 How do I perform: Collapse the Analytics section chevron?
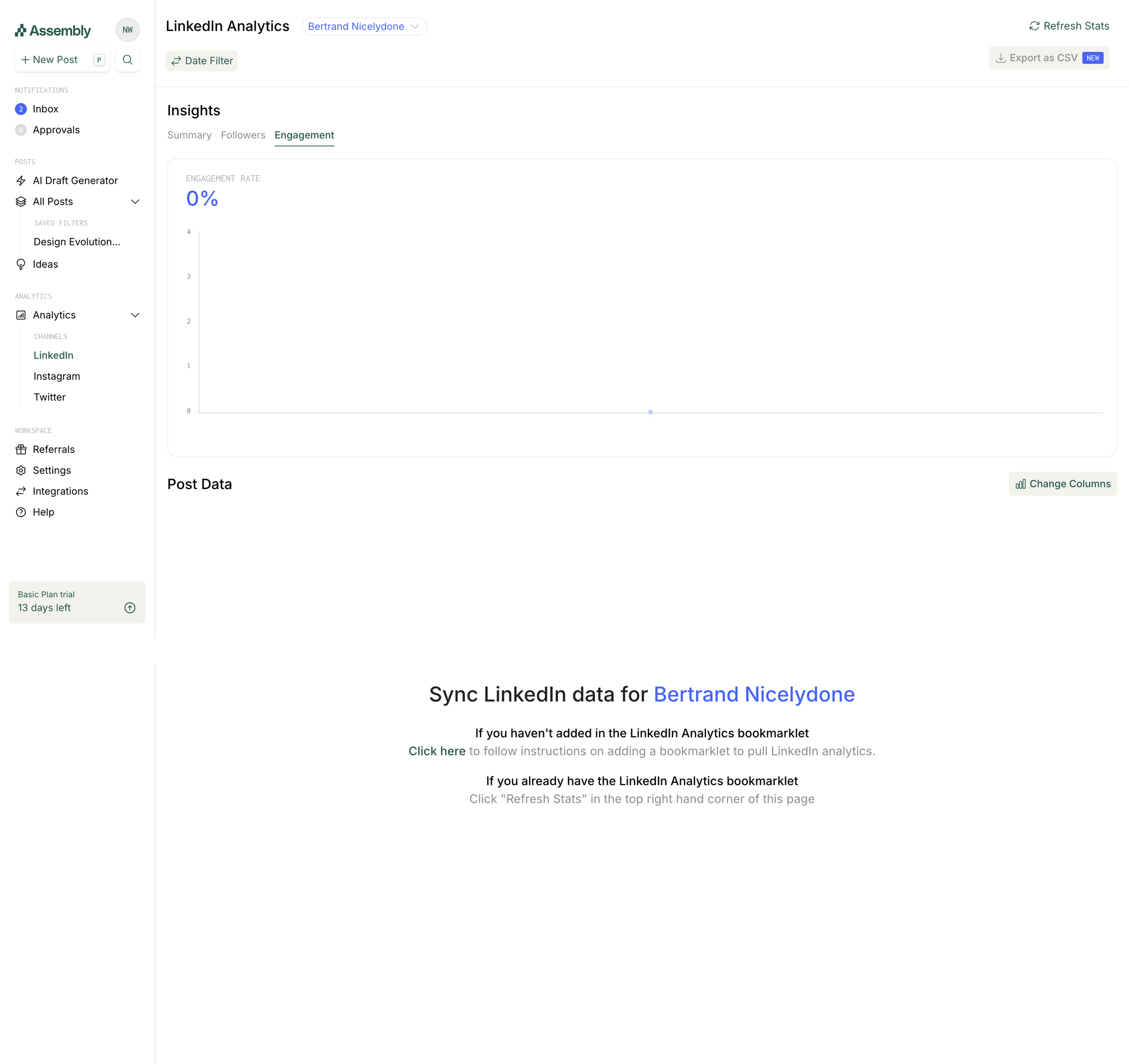(x=135, y=315)
